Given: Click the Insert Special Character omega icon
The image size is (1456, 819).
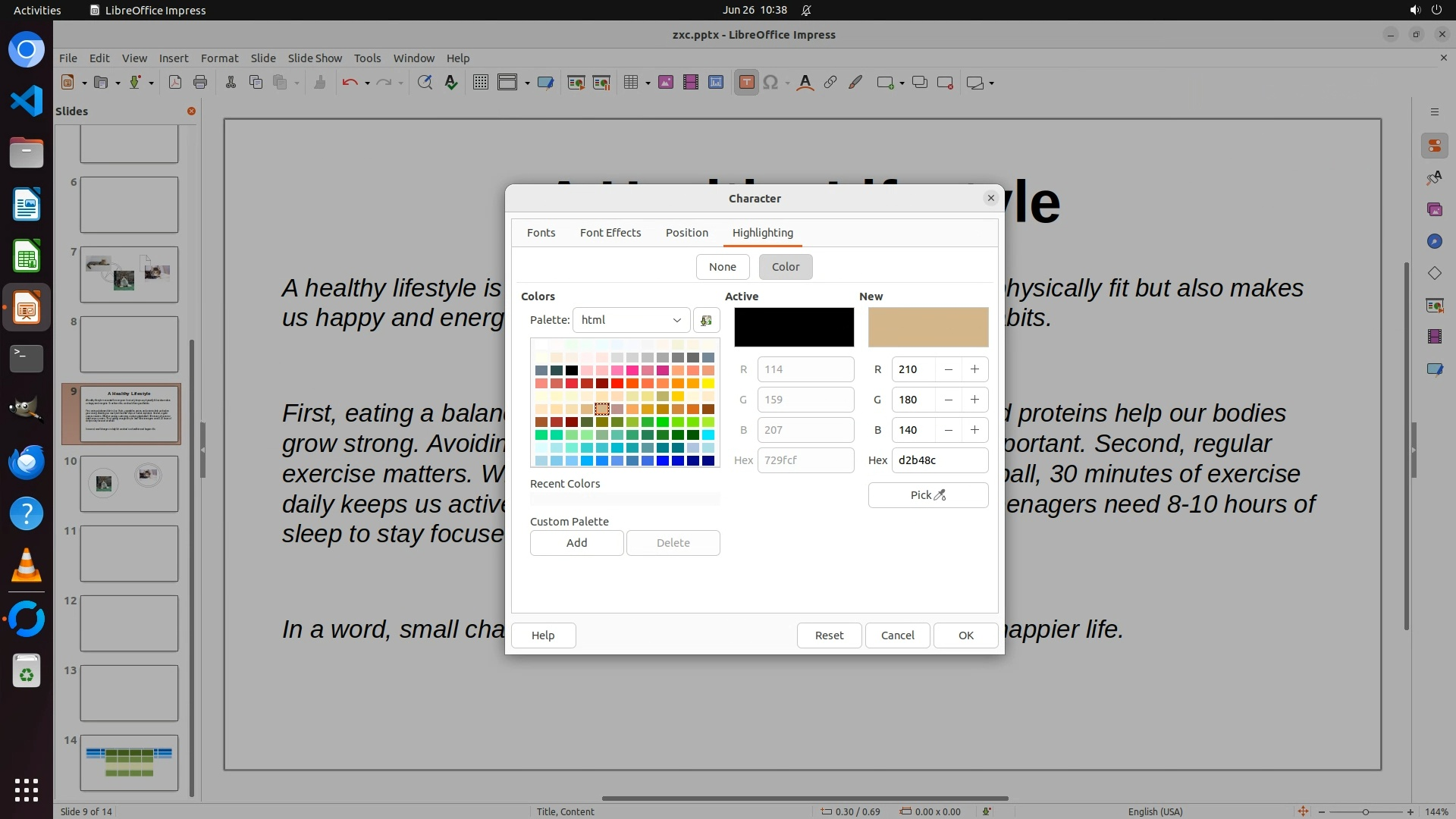Looking at the screenshot, I should (770, 83).
